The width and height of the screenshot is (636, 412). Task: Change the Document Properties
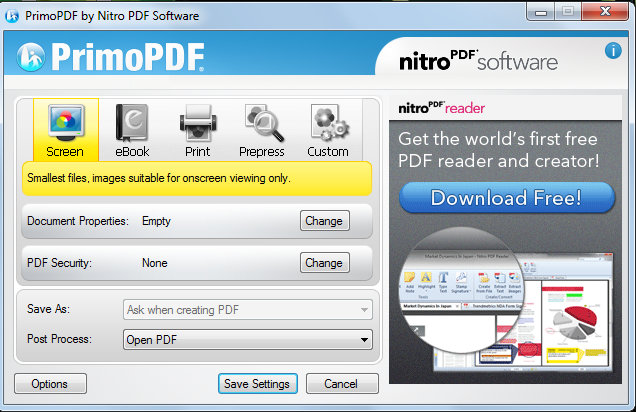click(324, 221)
